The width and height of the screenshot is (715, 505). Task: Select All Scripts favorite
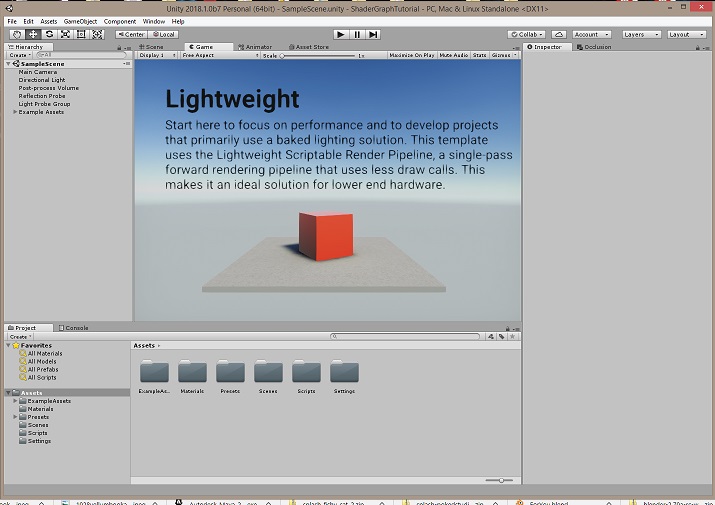tap(42, 378)
